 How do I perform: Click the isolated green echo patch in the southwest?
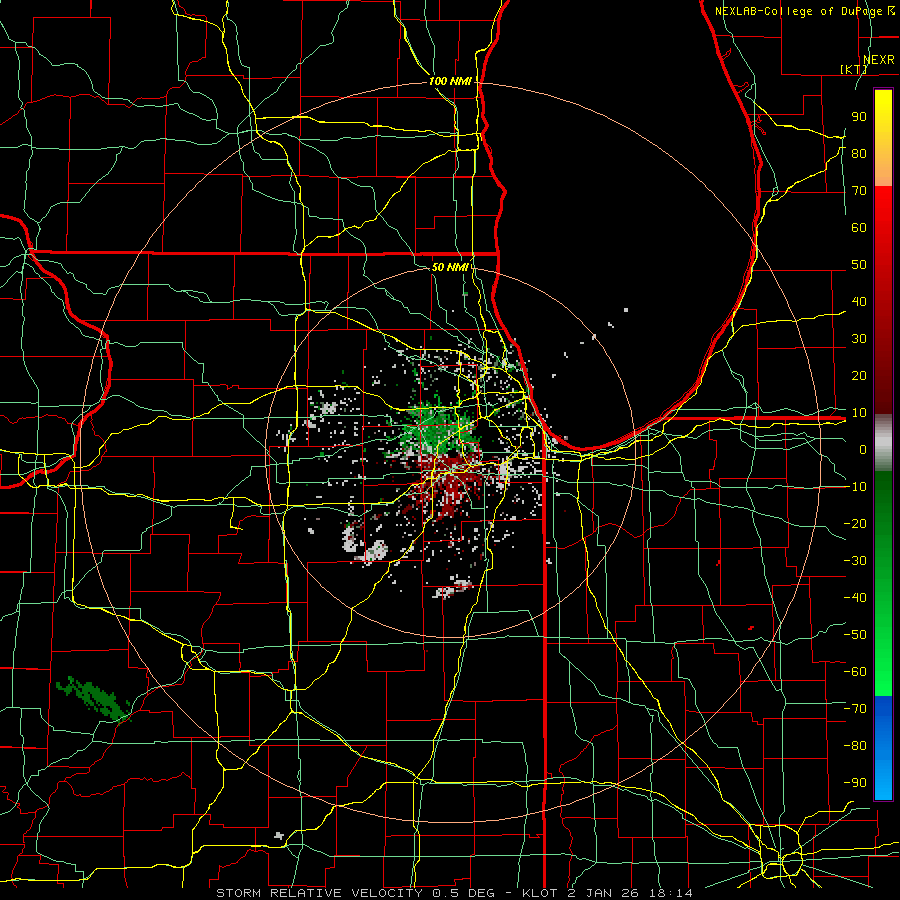click(94, 698)
